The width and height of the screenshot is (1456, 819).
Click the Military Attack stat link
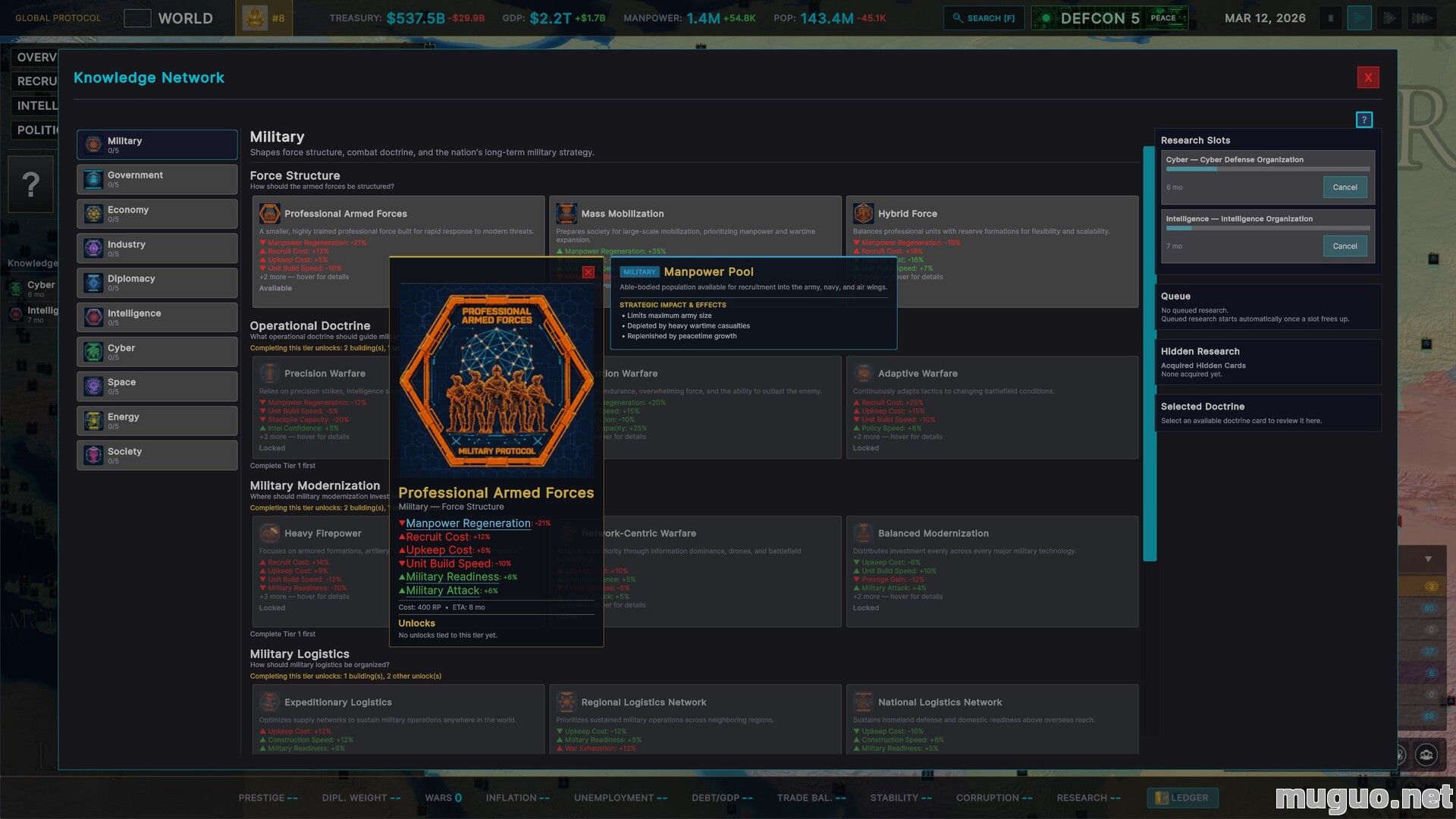[443, 591]
